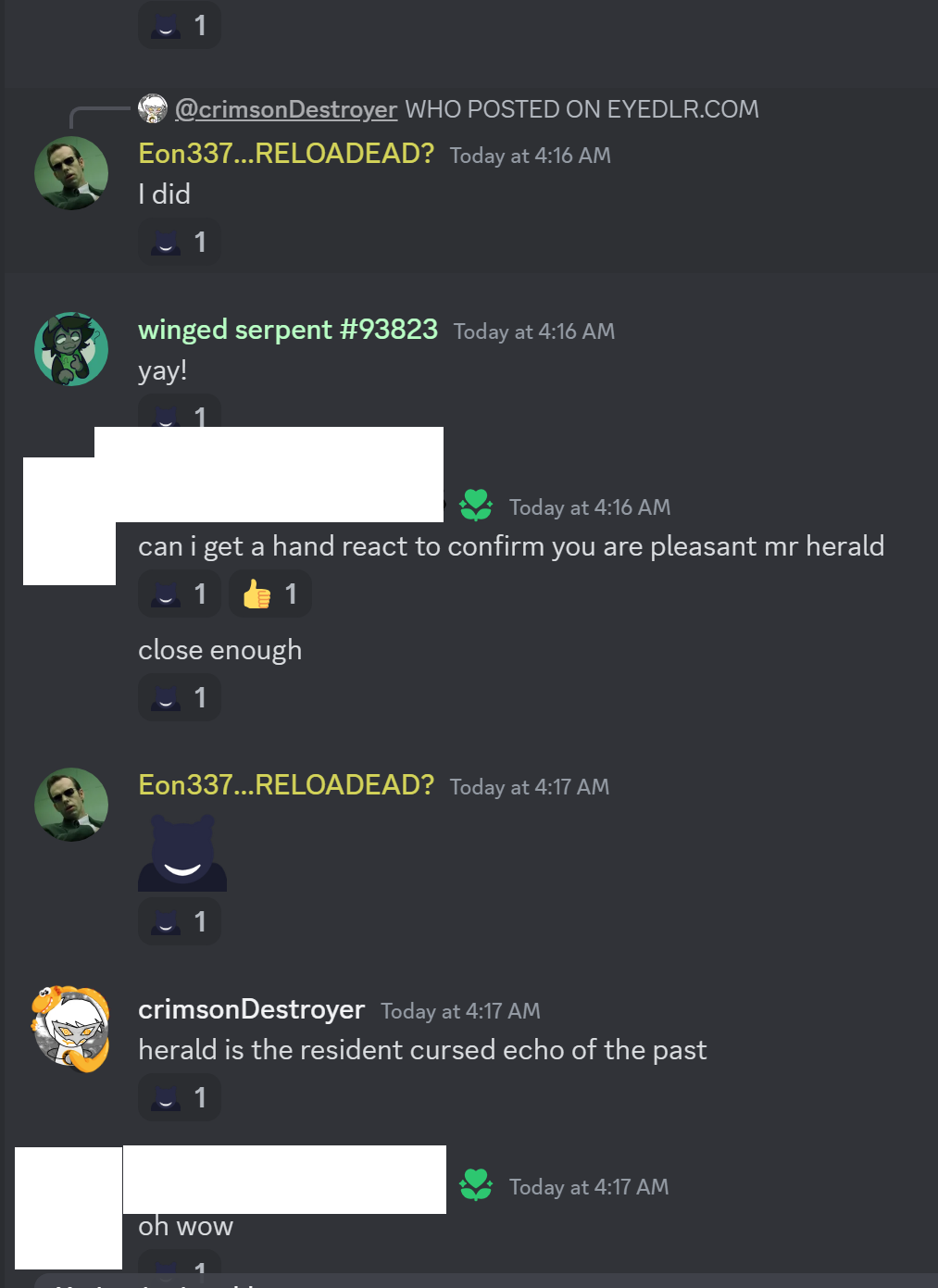Open the winged serpent #93823 username
Image resolution: width=938 pixels, height=1288 pixels.
point(288,330)
